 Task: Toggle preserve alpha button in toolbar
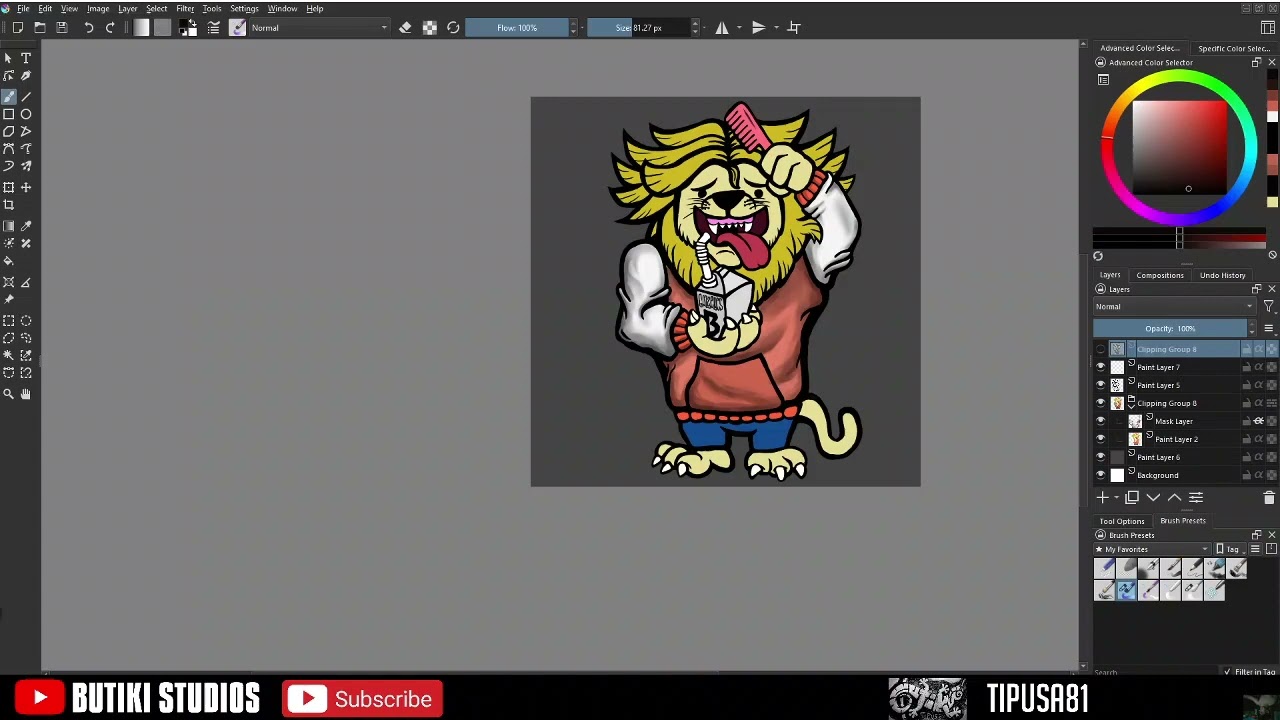[429, 28]
